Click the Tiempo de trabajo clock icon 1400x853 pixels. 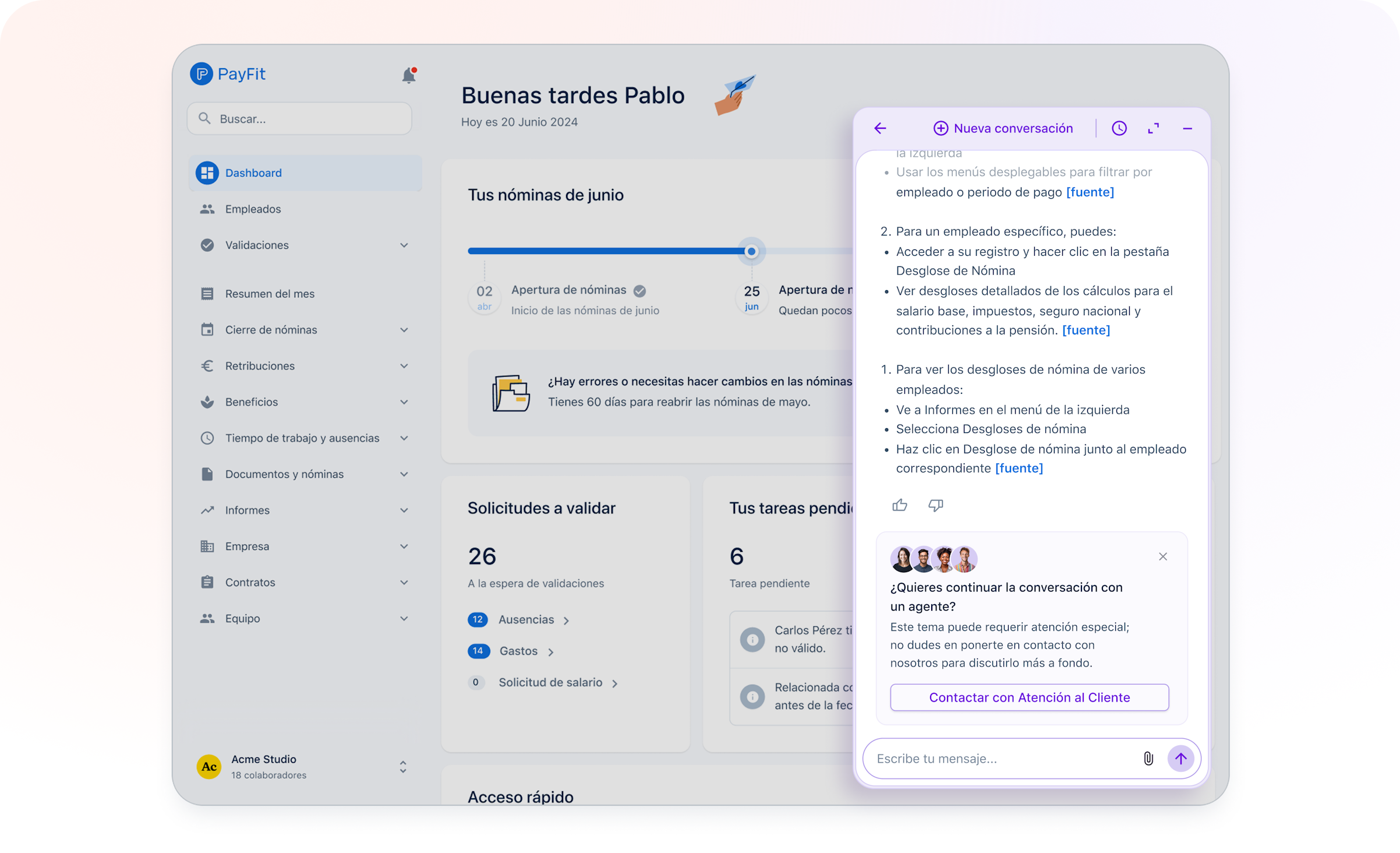tap(207, 438)
